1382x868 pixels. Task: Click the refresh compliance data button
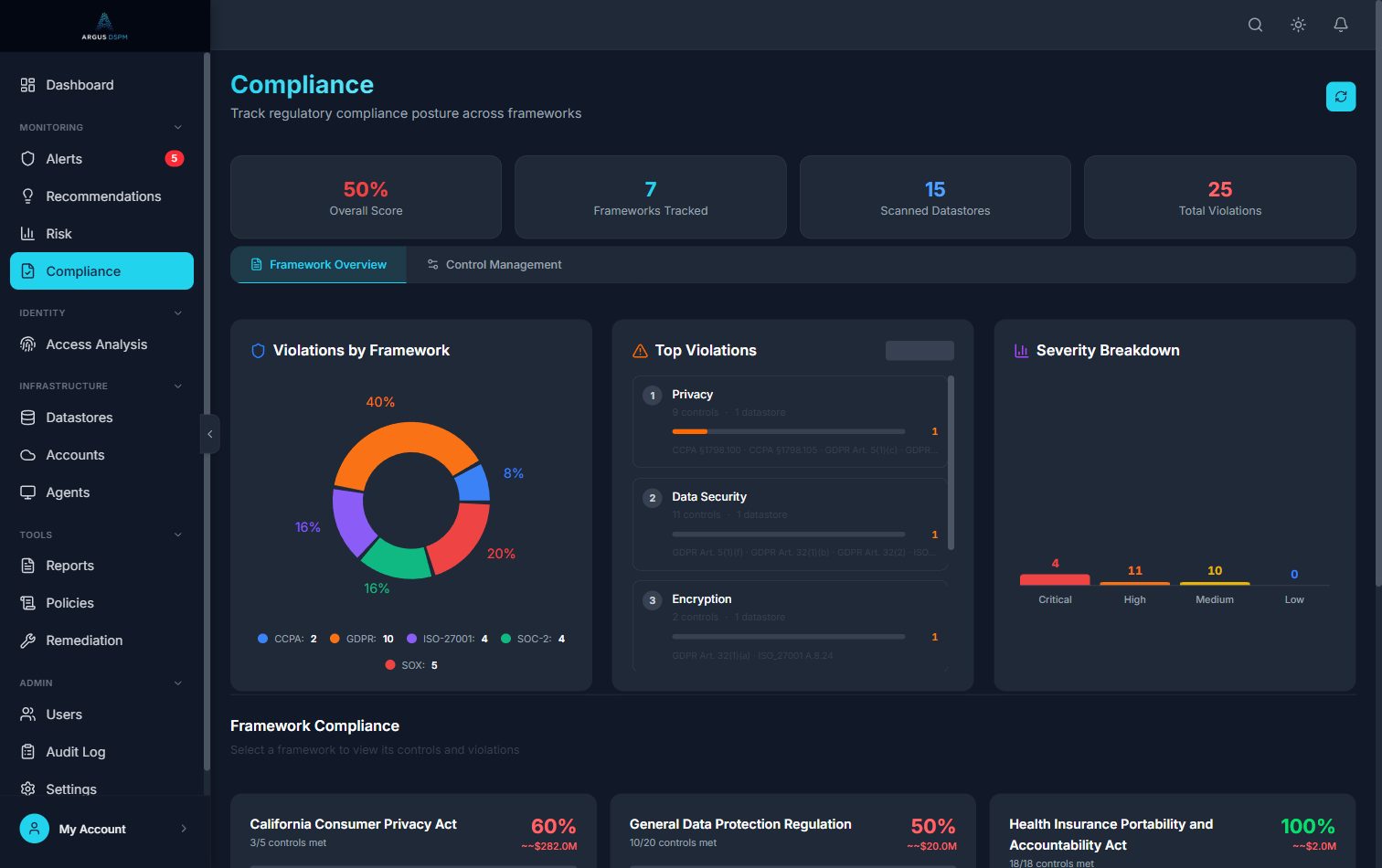click(x=1341, y=97)
